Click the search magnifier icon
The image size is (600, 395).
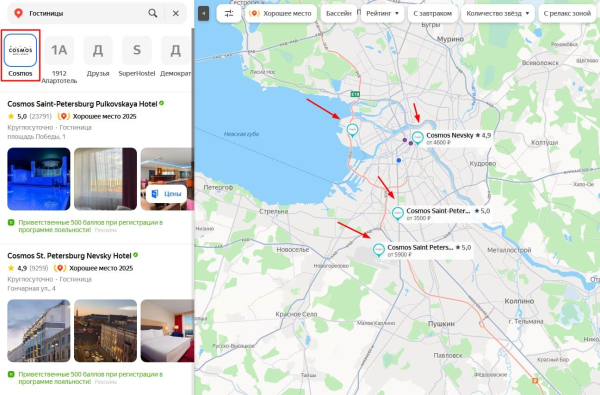point(153,13)
